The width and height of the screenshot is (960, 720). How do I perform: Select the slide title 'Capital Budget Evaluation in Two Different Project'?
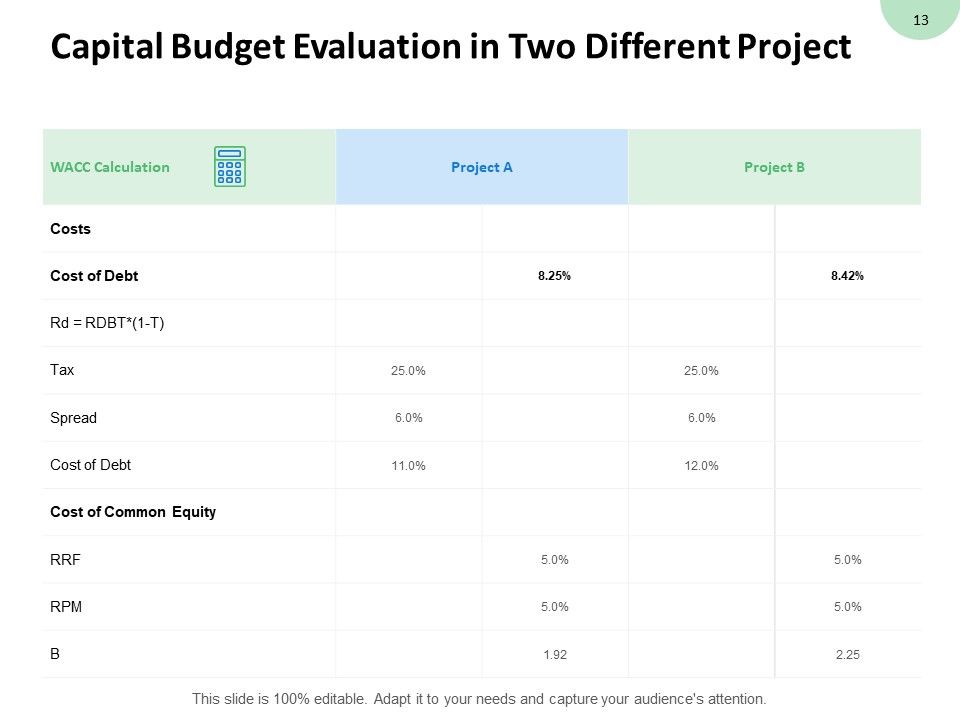(x=451, y=47)
